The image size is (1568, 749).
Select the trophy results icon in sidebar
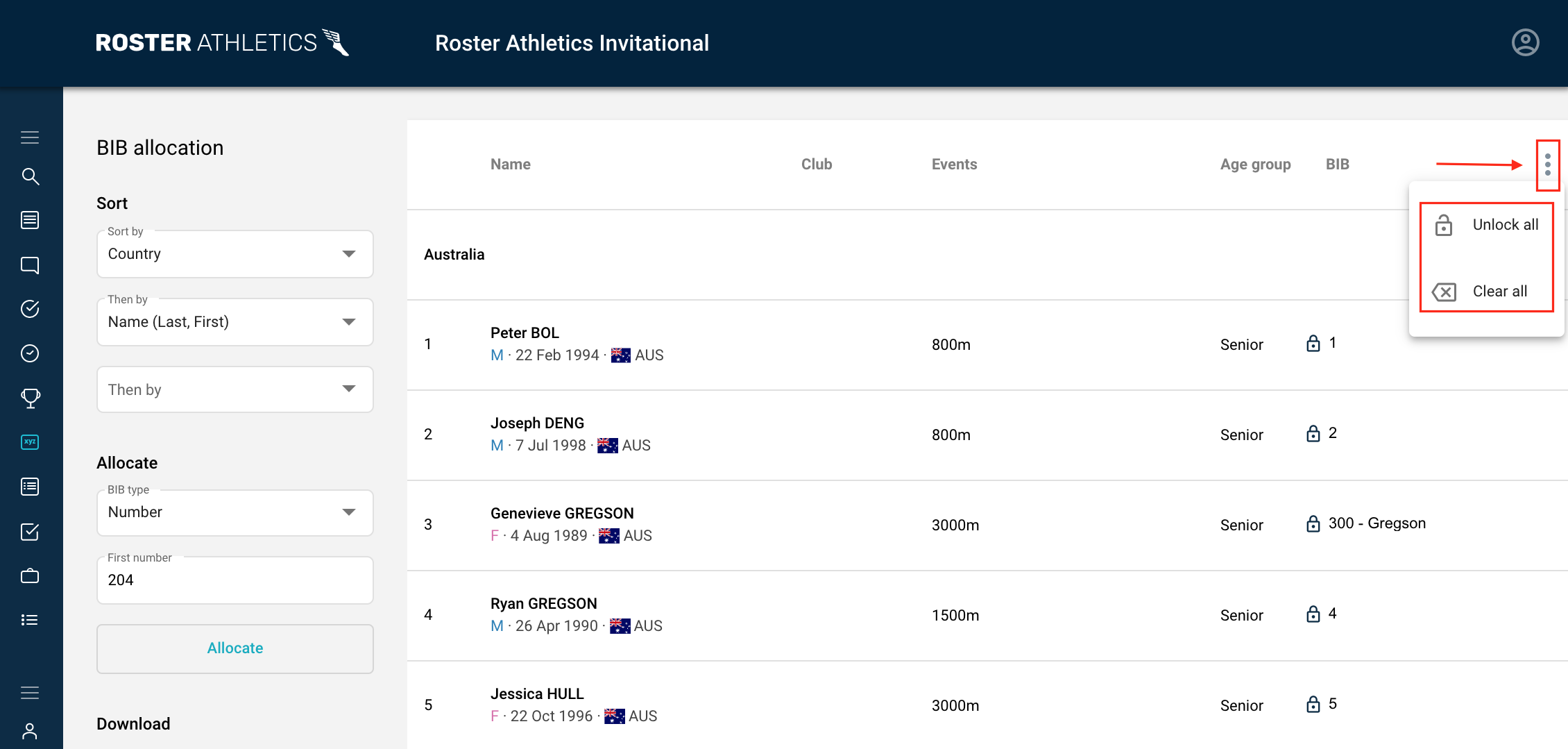pos(31,398)
